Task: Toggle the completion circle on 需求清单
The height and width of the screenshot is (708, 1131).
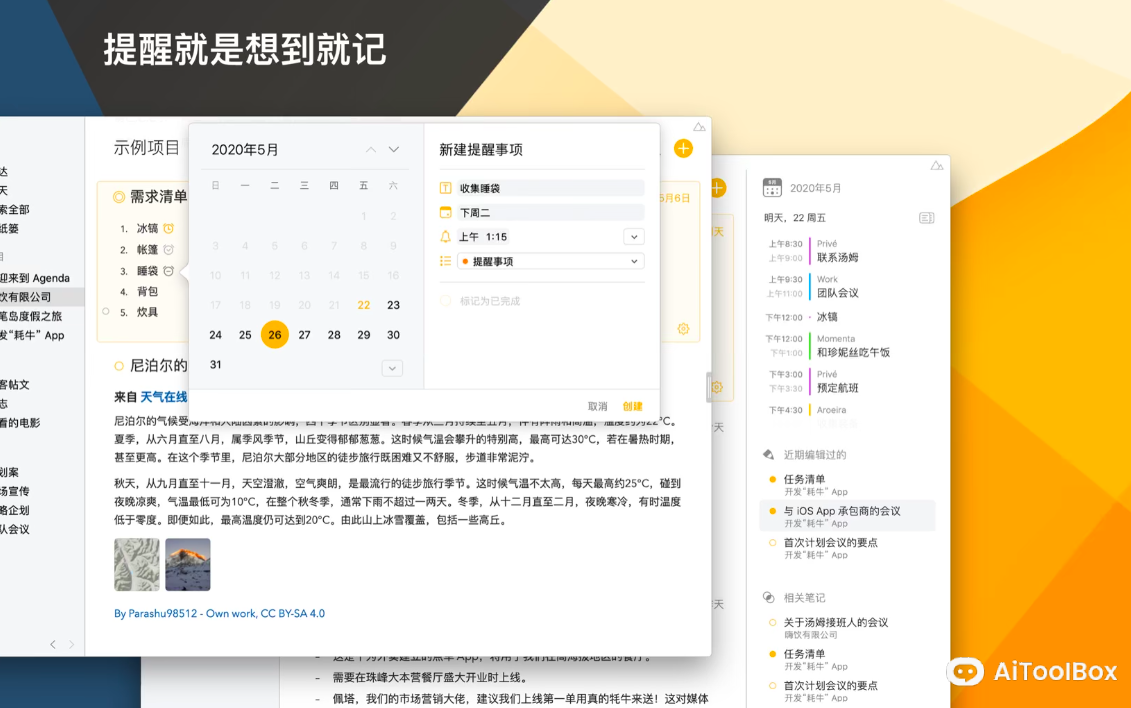Action: [120, 195]
